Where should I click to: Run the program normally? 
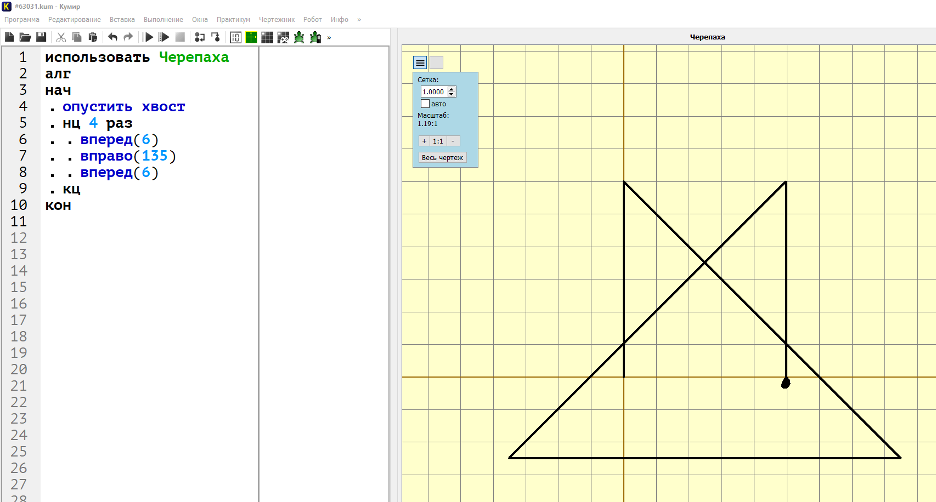click(149, 37)
